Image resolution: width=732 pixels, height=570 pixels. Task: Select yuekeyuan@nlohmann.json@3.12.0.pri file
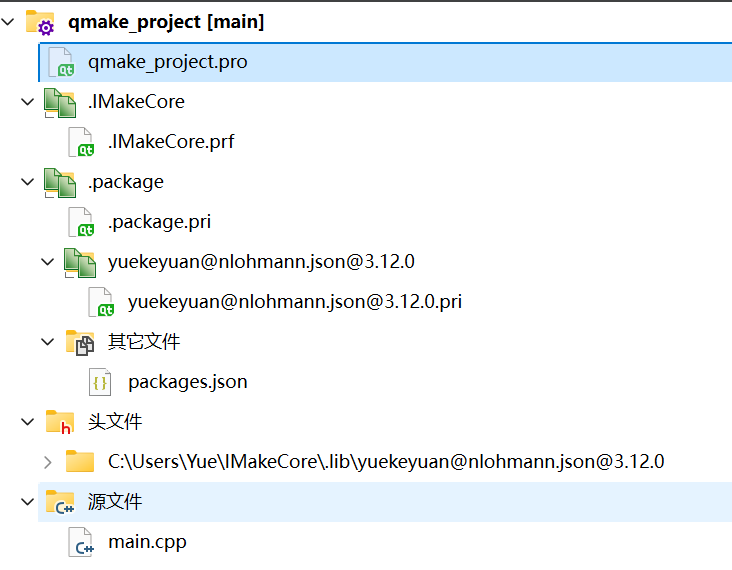click(x=294, y=302)
